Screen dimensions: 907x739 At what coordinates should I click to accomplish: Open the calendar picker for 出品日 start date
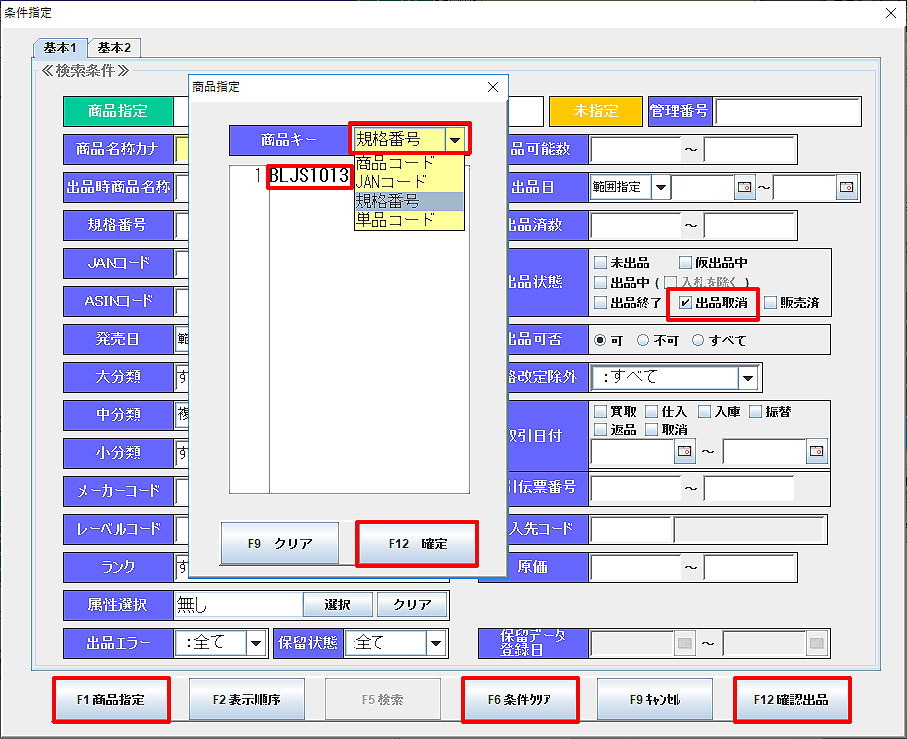pyautogui.click(x=744, y=188)
